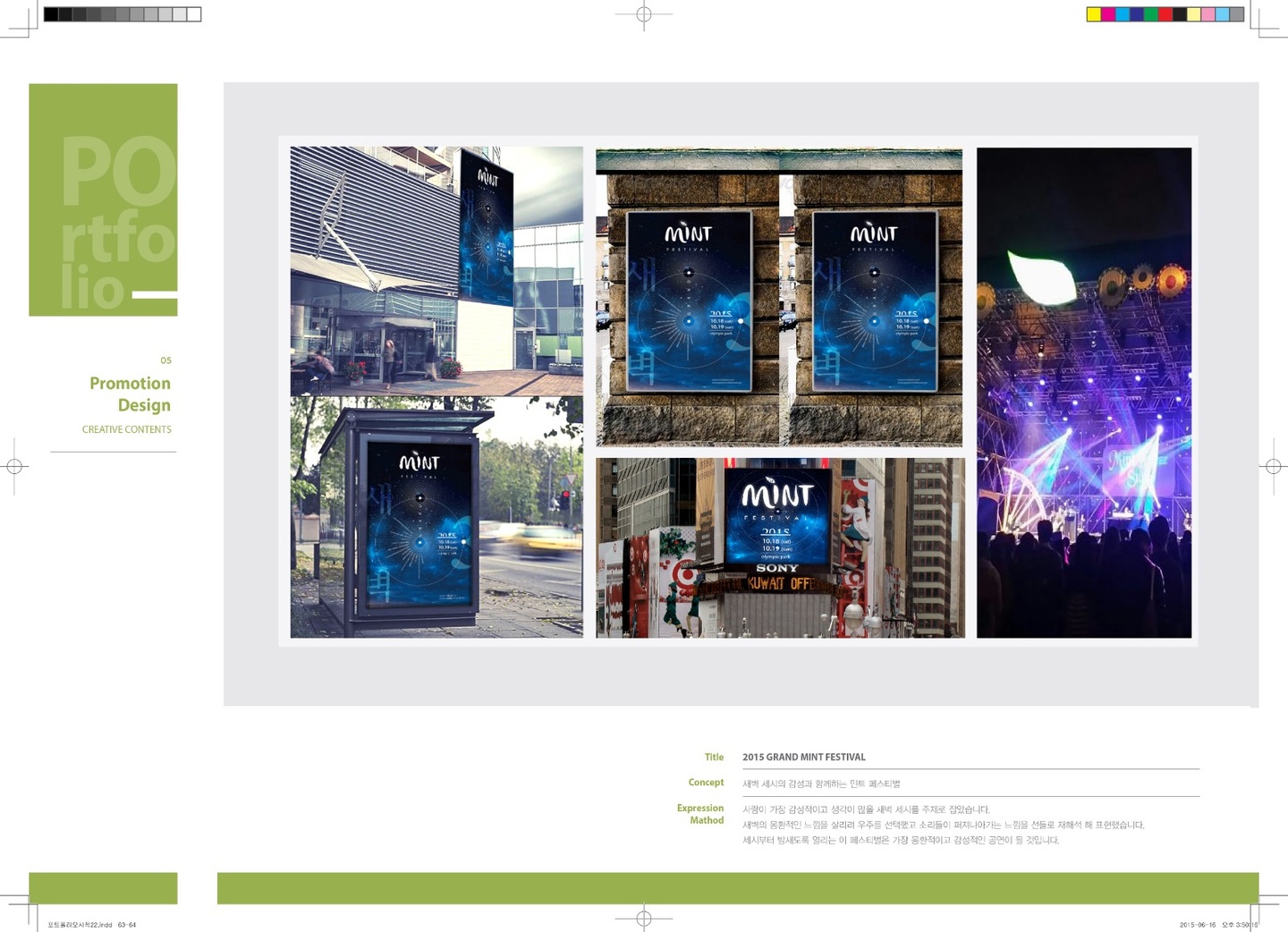The image size is (1288, 932).
Task: Select the dark blue color bar swatch
Action: pyautogui.click(x=1136, y=14)
